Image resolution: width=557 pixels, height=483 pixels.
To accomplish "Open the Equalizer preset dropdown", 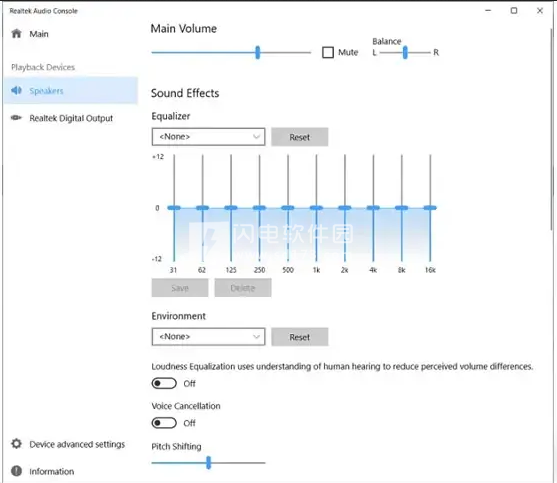I will (x=209, y=137).
